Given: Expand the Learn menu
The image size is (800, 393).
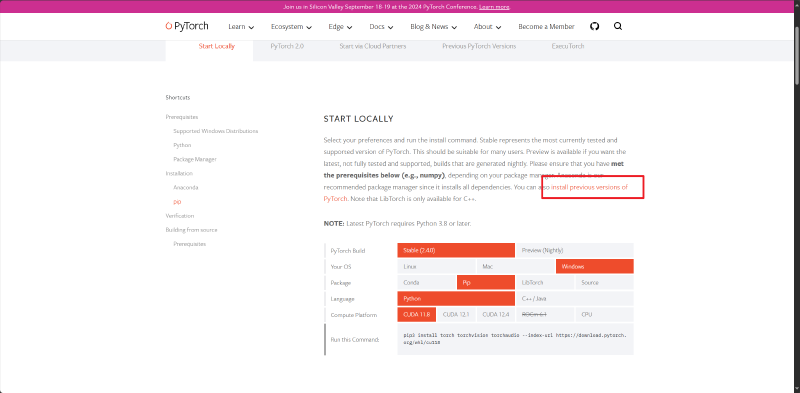Looking at the screenshot, I should point(241,27).
